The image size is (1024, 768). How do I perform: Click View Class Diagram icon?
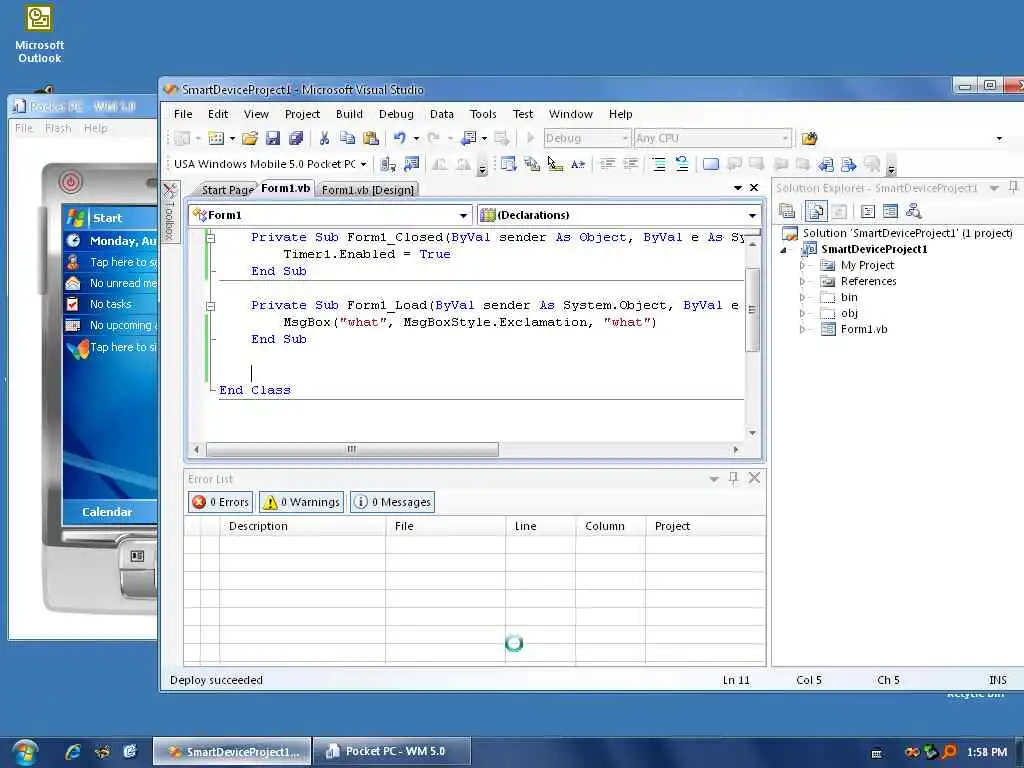click(913, 211)
